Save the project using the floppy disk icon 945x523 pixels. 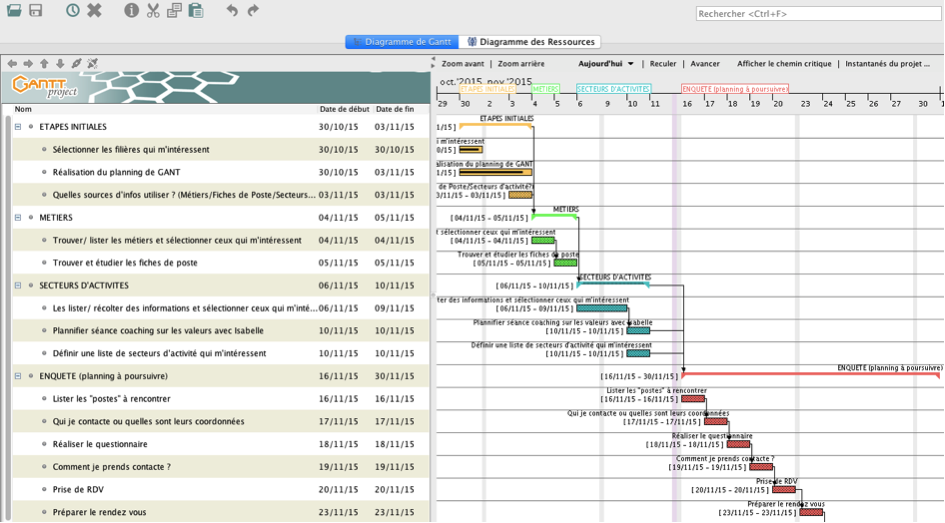pyautogui.click(x=36, y=10)
